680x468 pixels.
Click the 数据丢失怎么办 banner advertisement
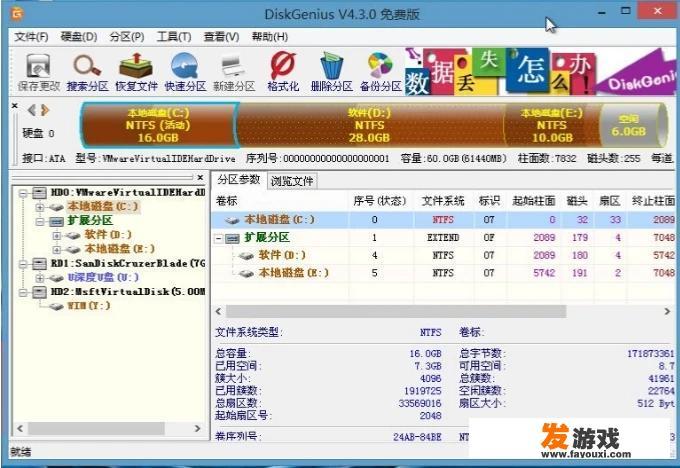click(x=540, y=72)
